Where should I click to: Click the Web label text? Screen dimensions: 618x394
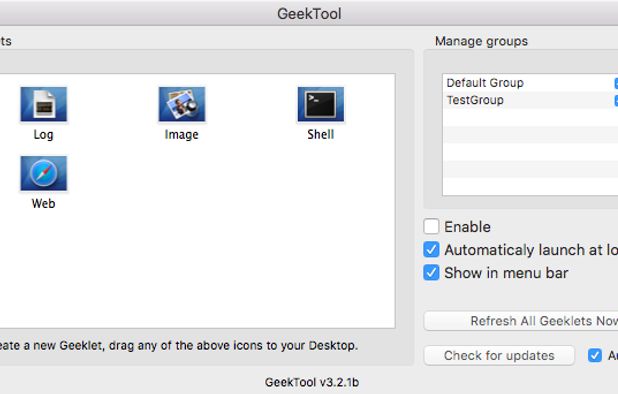(x=43, y=204)
